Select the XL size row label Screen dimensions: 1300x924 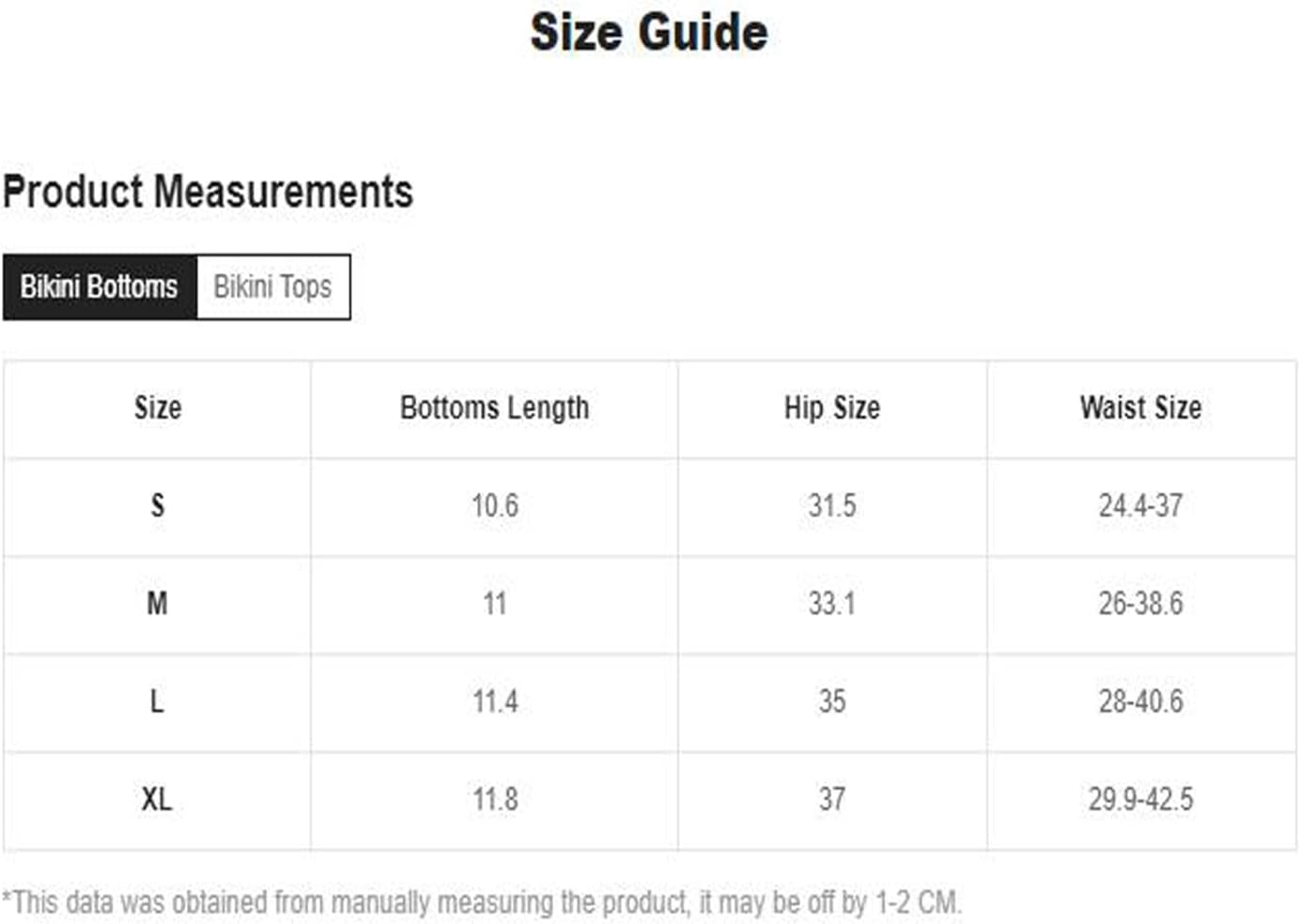coord(158,800)
